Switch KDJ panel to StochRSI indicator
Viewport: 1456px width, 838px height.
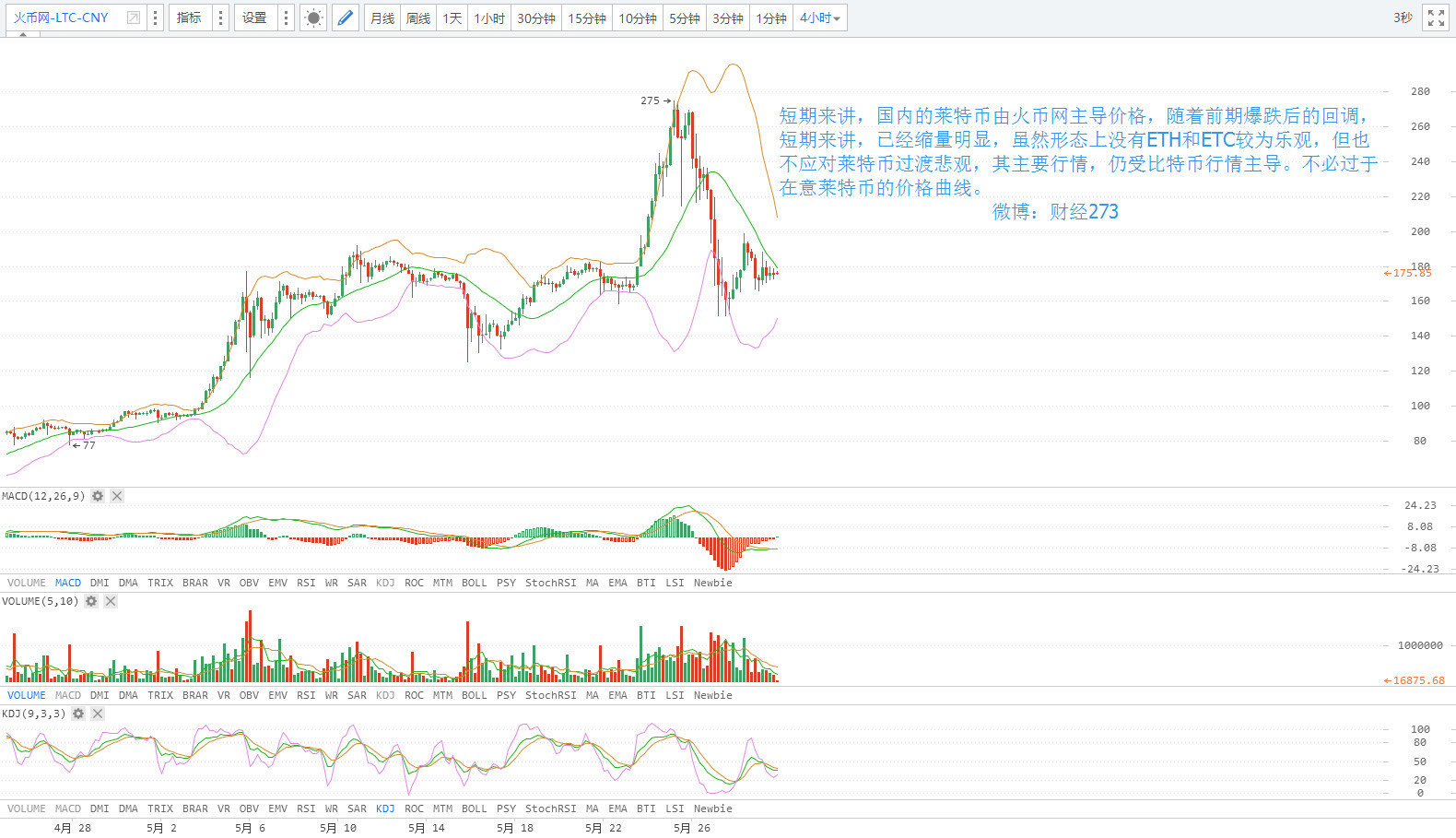click(x=550, y=808)
